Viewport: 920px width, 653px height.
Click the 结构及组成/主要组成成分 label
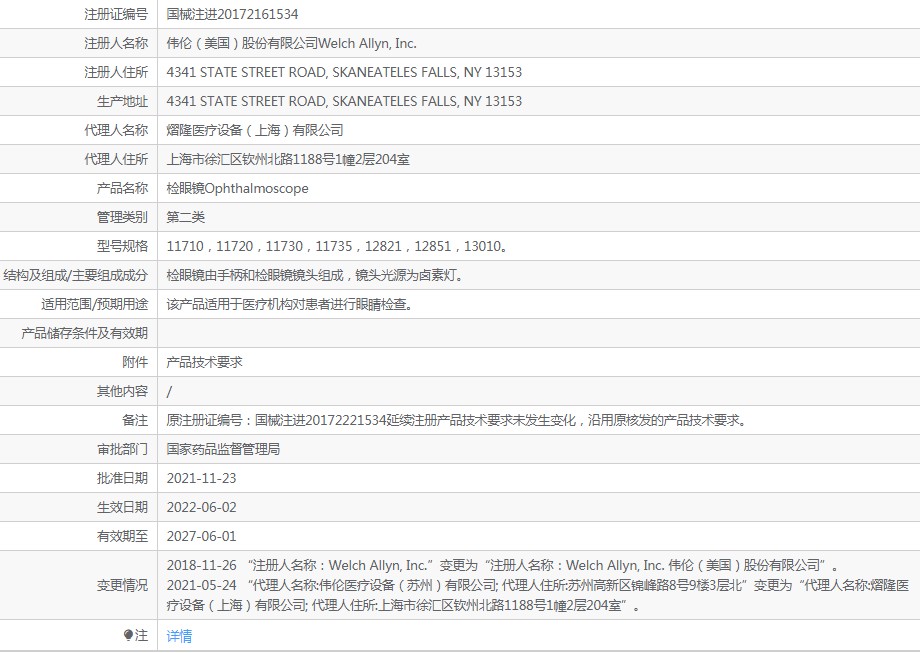click(76, 275)
